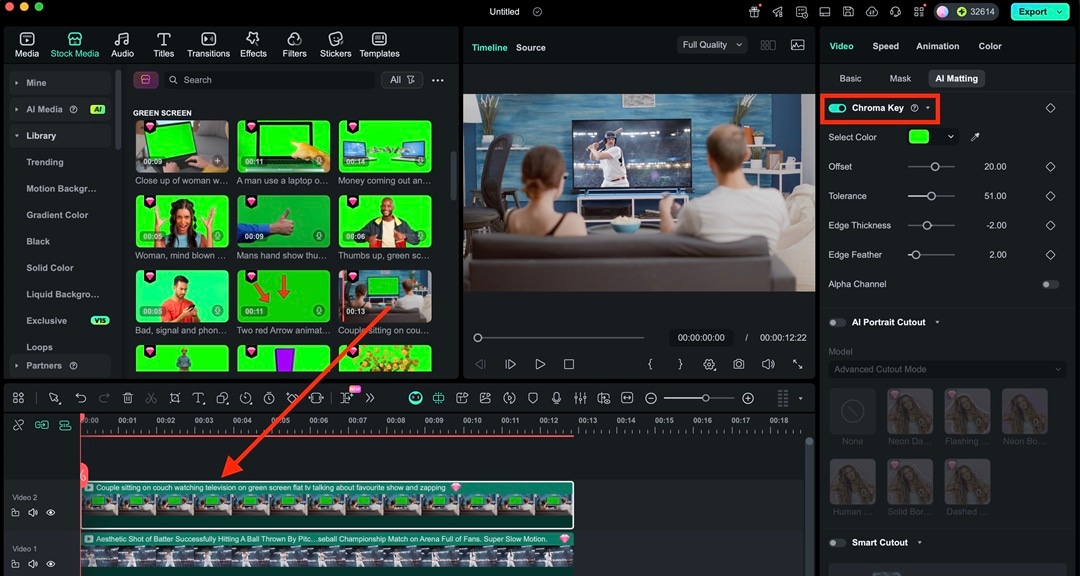
Task: Open the Mask subtab
Action: click(900, 79)
